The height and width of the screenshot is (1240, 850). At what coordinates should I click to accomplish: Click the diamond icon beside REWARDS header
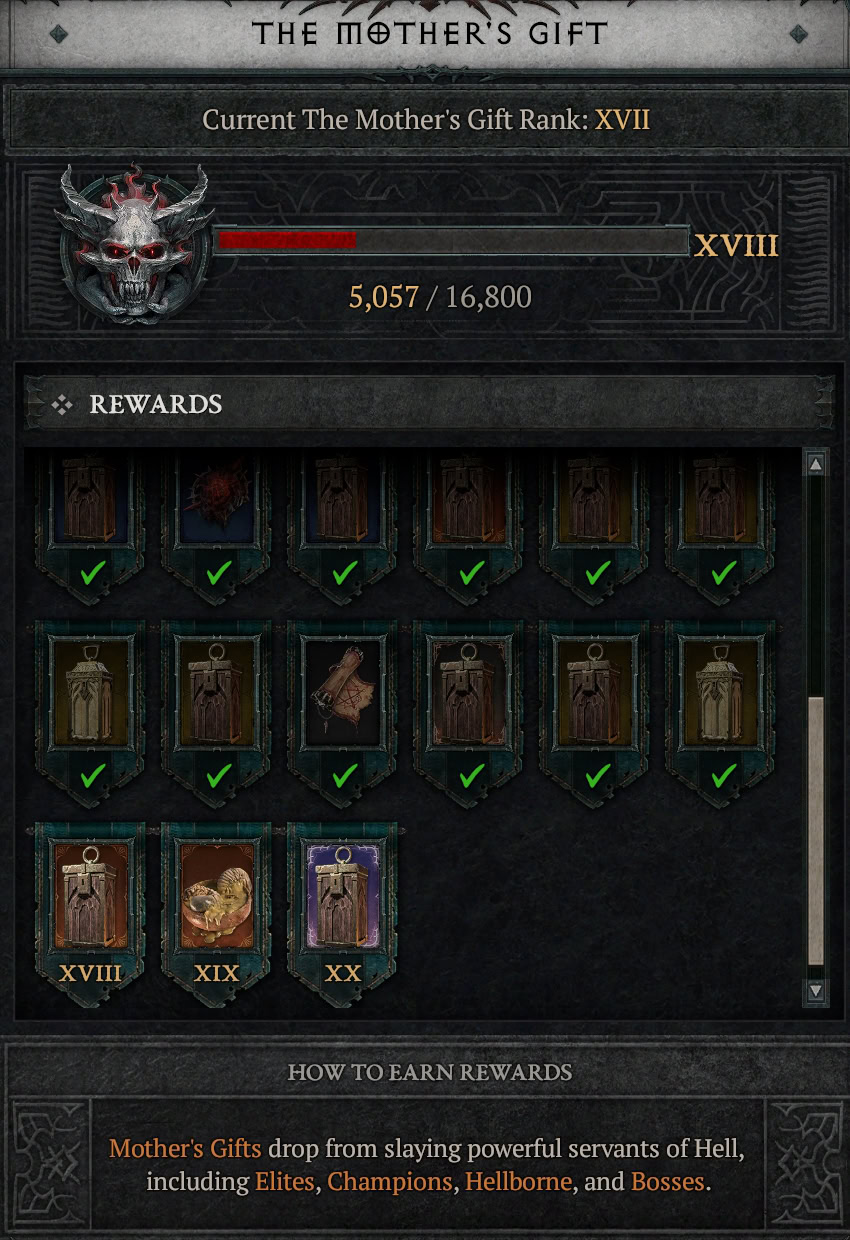62,404
